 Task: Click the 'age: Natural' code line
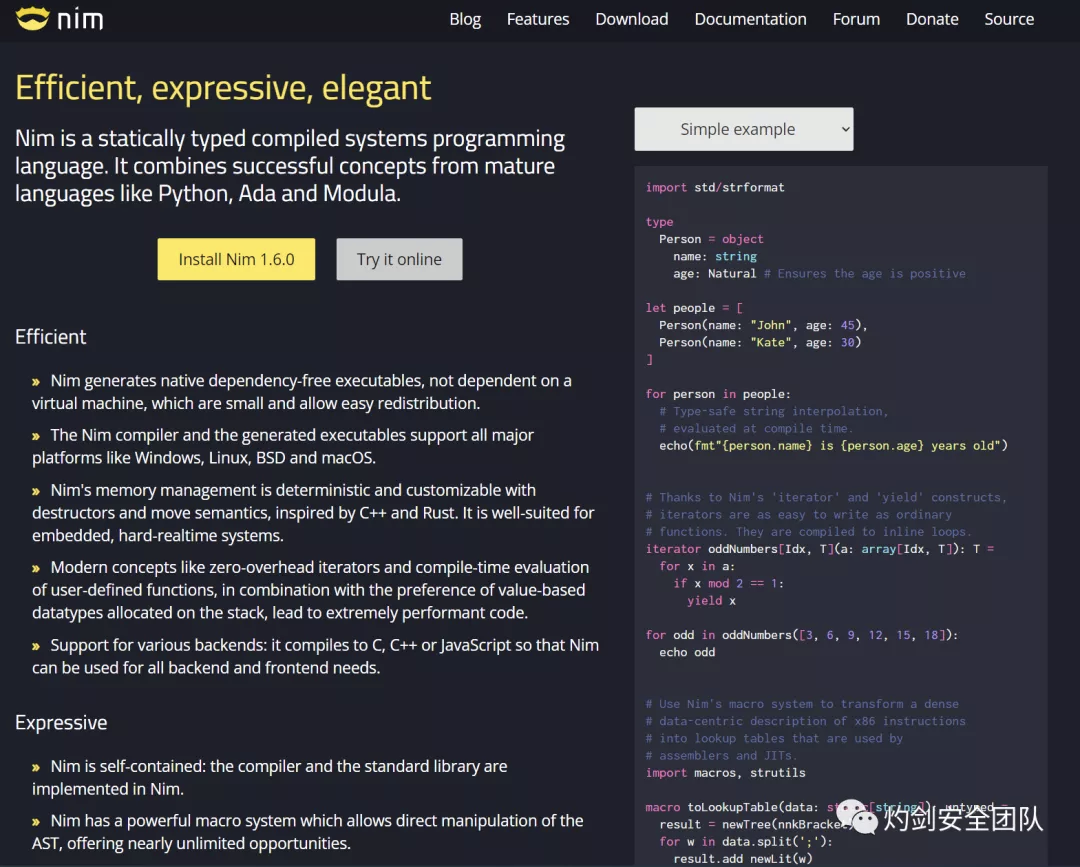point(819,273)
